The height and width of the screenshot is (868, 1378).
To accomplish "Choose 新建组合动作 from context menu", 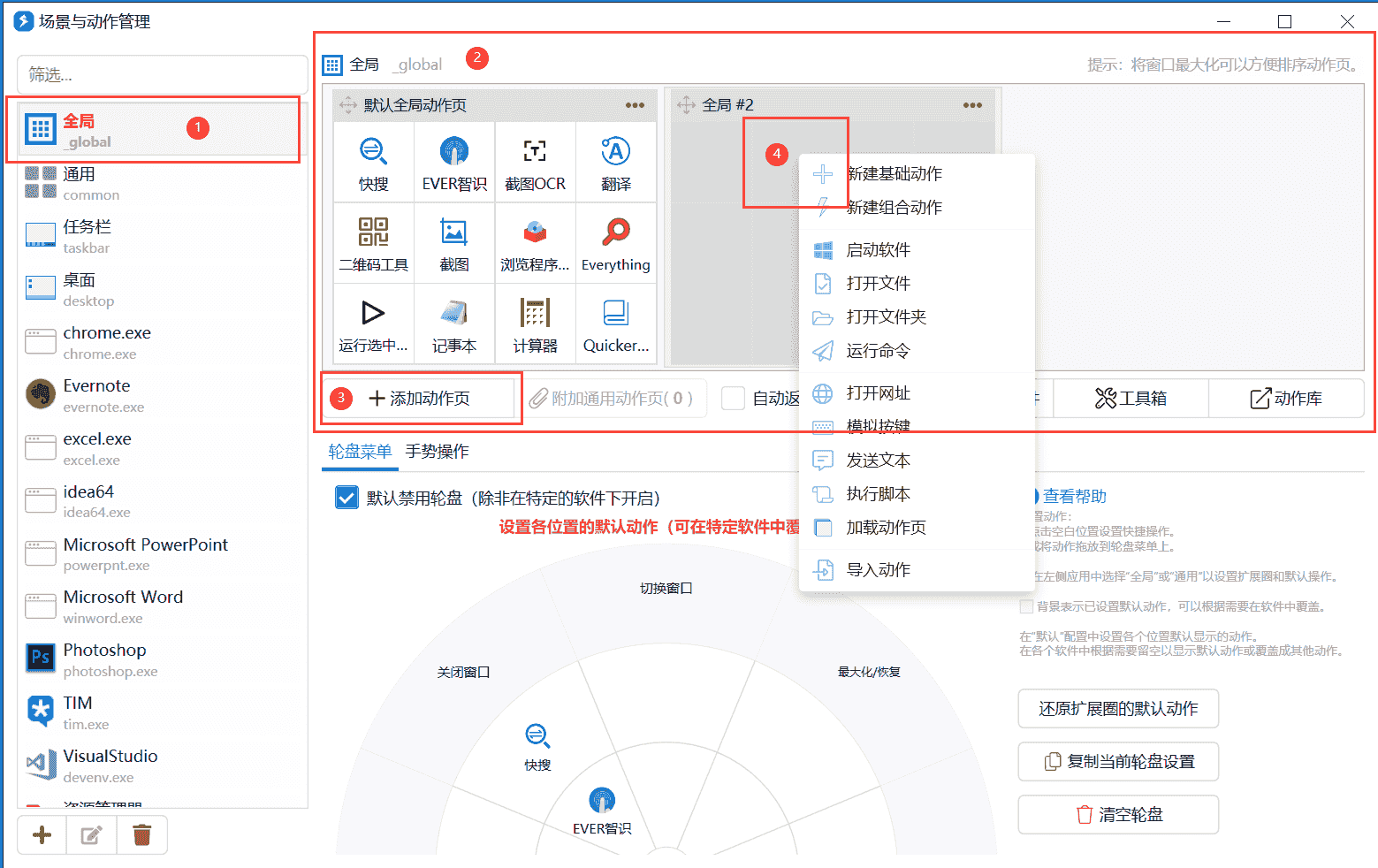I will 917,208.
